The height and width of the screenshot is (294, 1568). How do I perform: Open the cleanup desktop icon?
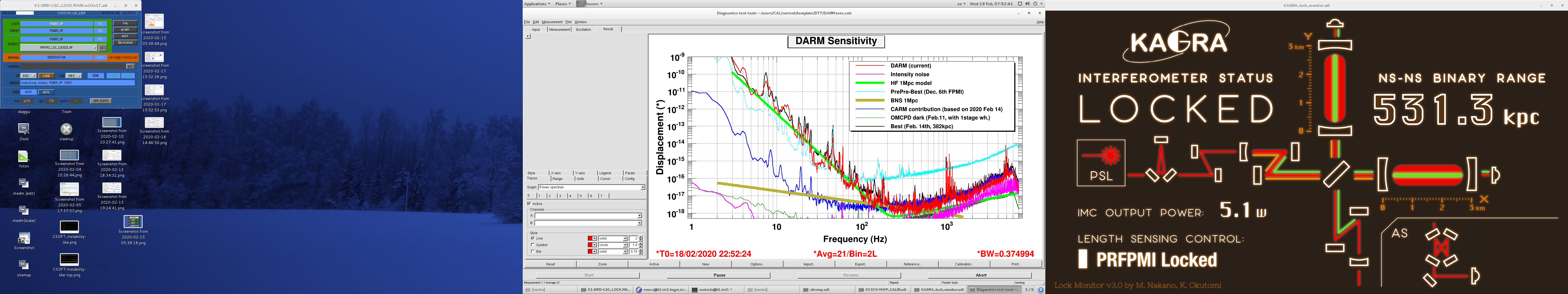click(66, 129)
